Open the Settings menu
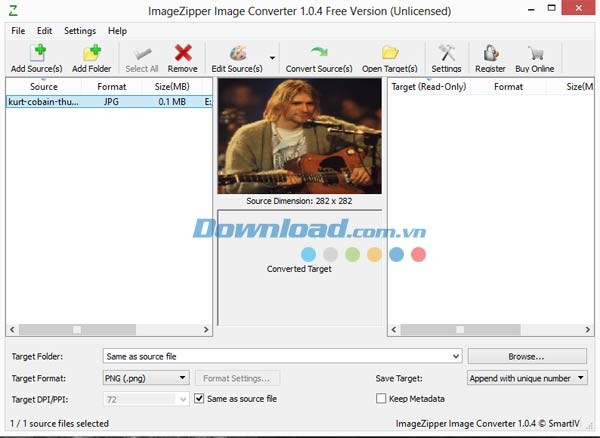The width and height of the screenshot is (600, 438). 80,31
